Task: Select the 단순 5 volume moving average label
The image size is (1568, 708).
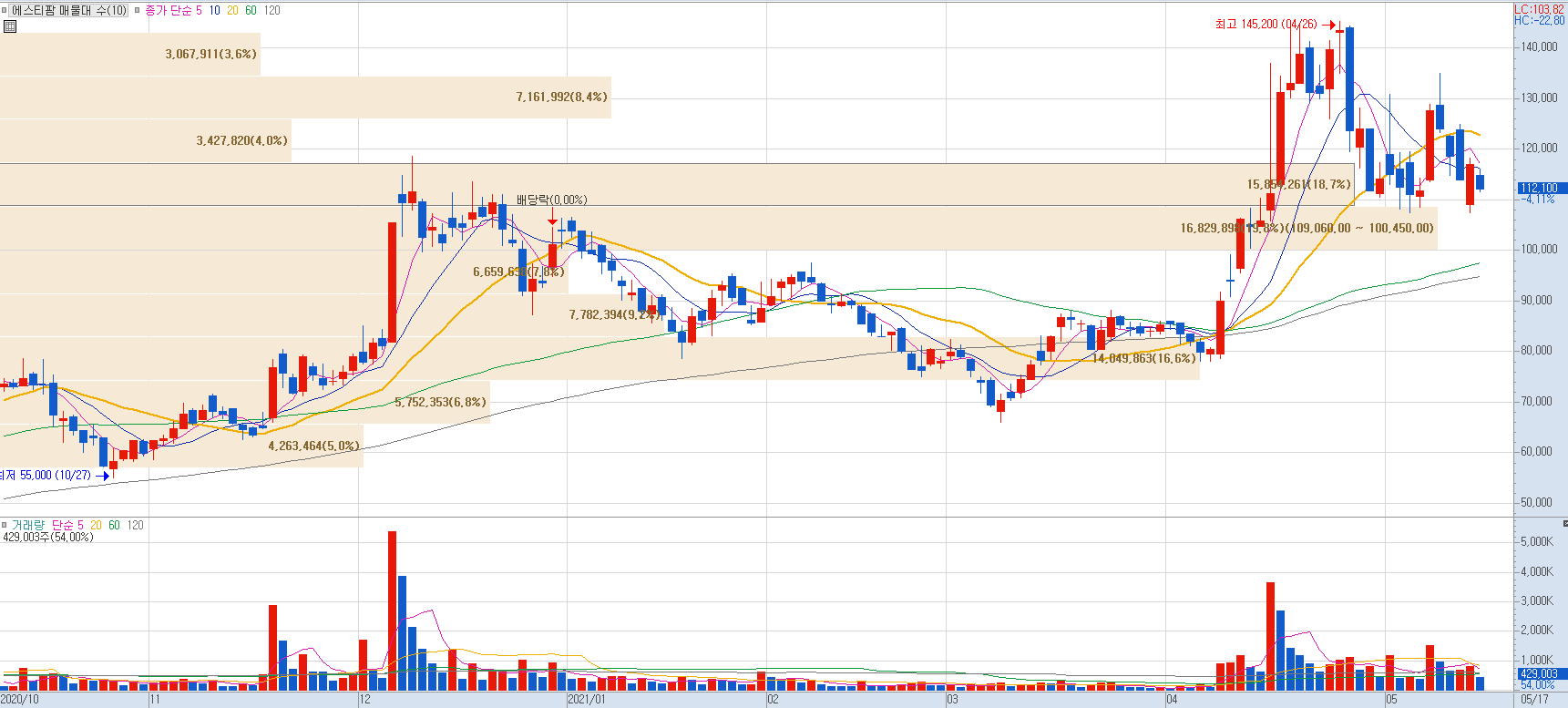Action: [x=67, y=525]
